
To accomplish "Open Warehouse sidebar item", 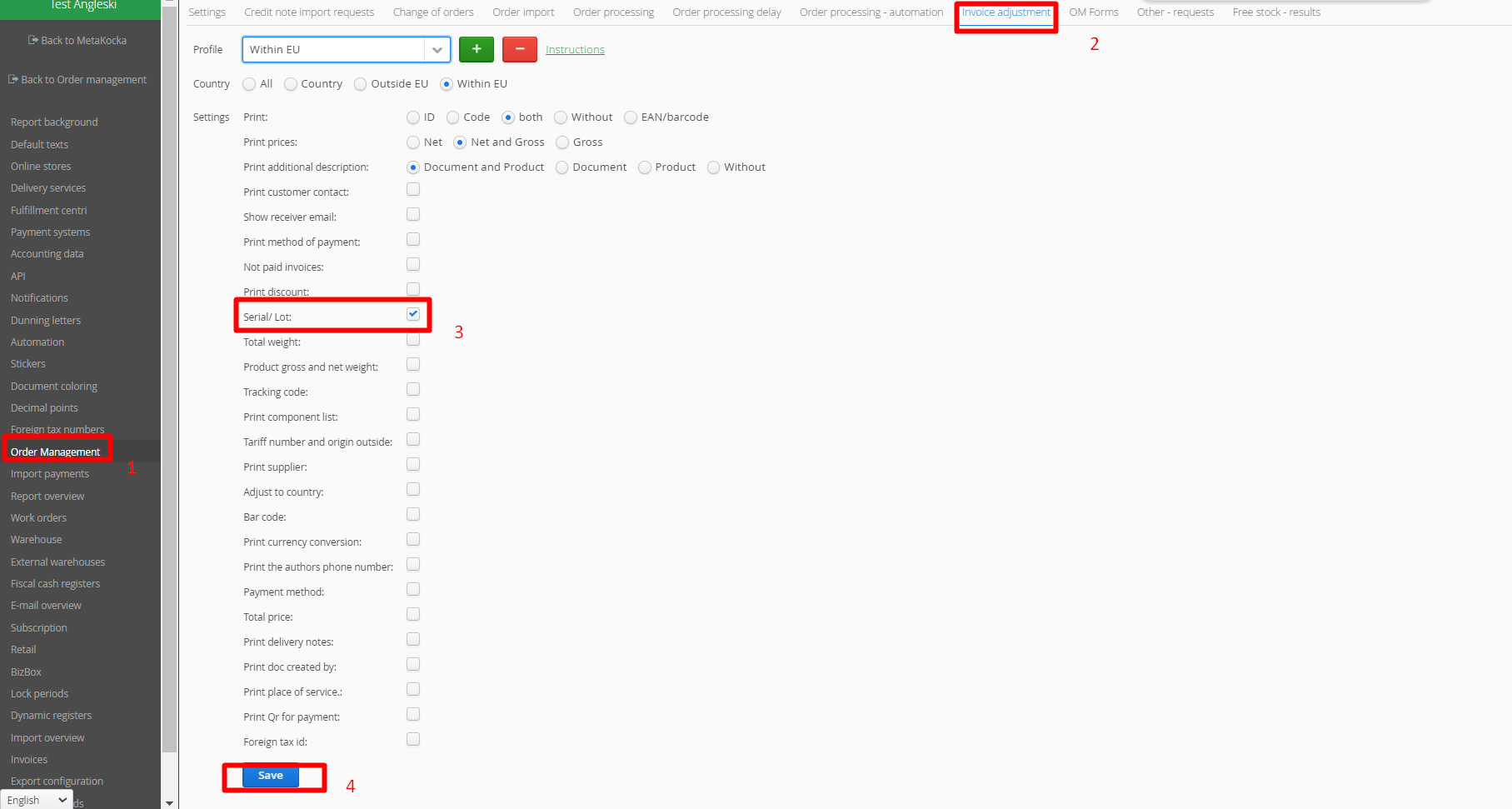I will point(36,539).
